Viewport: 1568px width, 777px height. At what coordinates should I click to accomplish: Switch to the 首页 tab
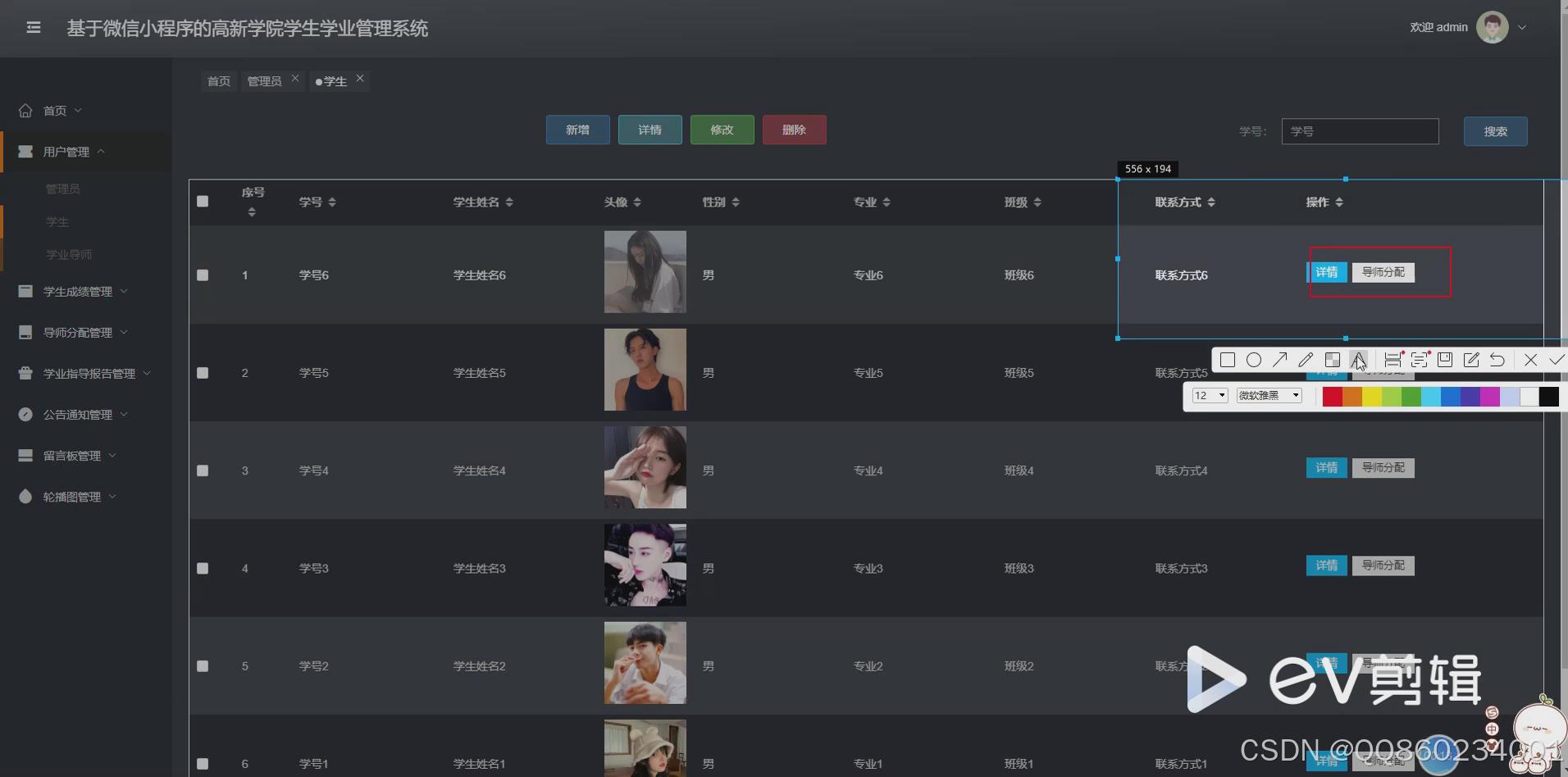click(x=219, y=81)
